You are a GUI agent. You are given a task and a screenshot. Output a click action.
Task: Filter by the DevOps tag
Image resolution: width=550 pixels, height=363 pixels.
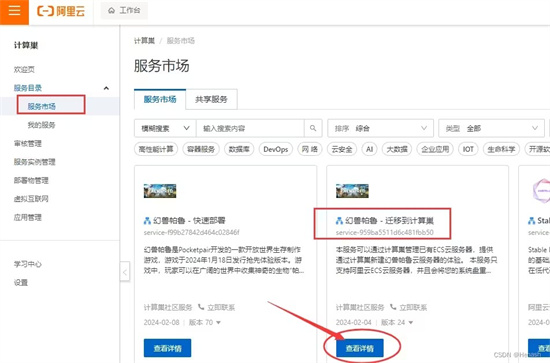coord(276,149)
